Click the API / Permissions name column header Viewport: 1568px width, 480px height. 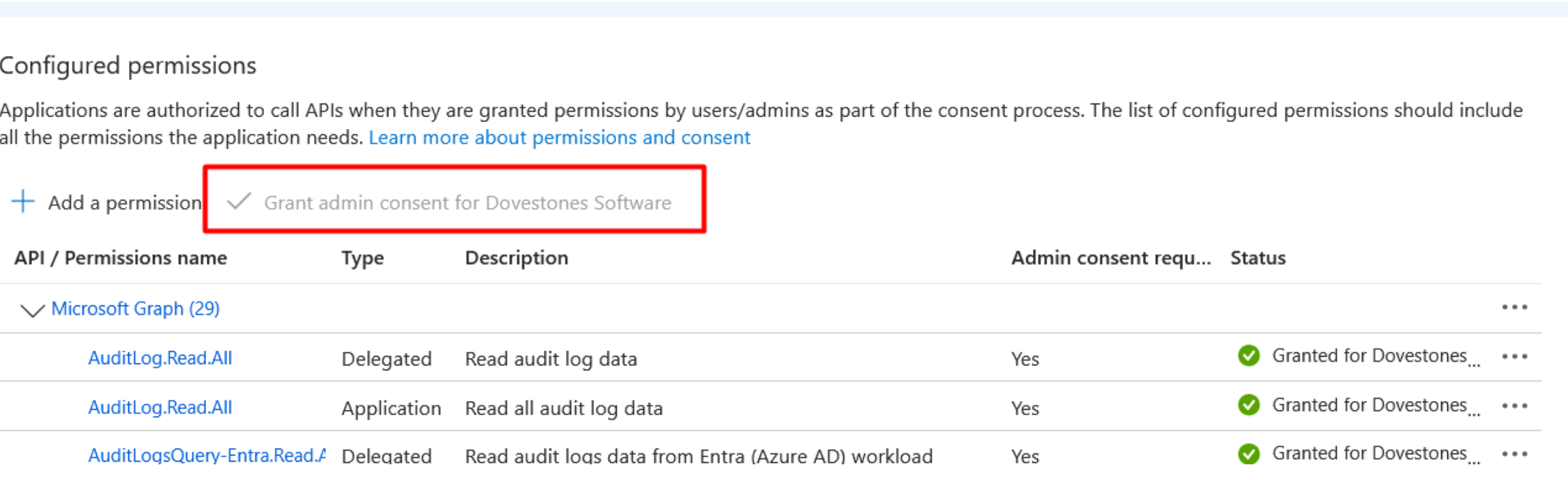click(x=121, y=258)
